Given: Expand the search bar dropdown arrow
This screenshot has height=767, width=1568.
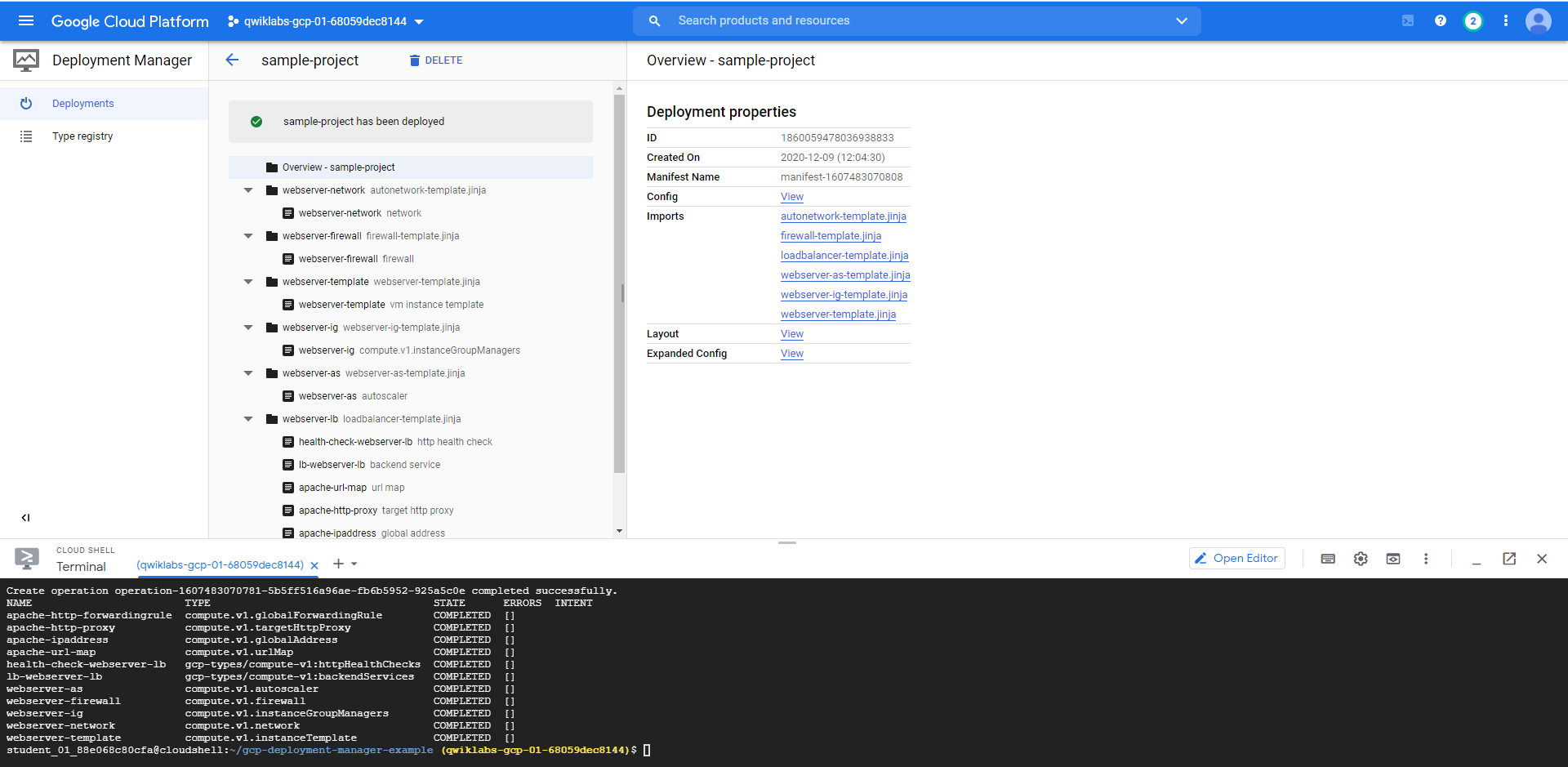Looking at the screenshot, I should (x=1182, y=21).
